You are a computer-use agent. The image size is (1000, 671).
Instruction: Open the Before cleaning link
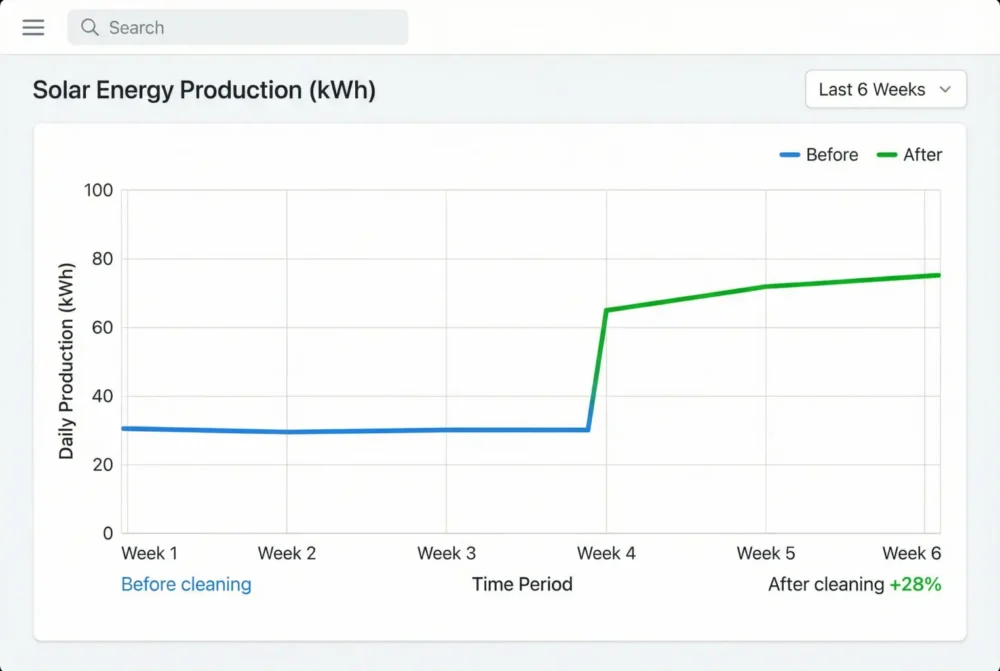[x=186, y=584]
